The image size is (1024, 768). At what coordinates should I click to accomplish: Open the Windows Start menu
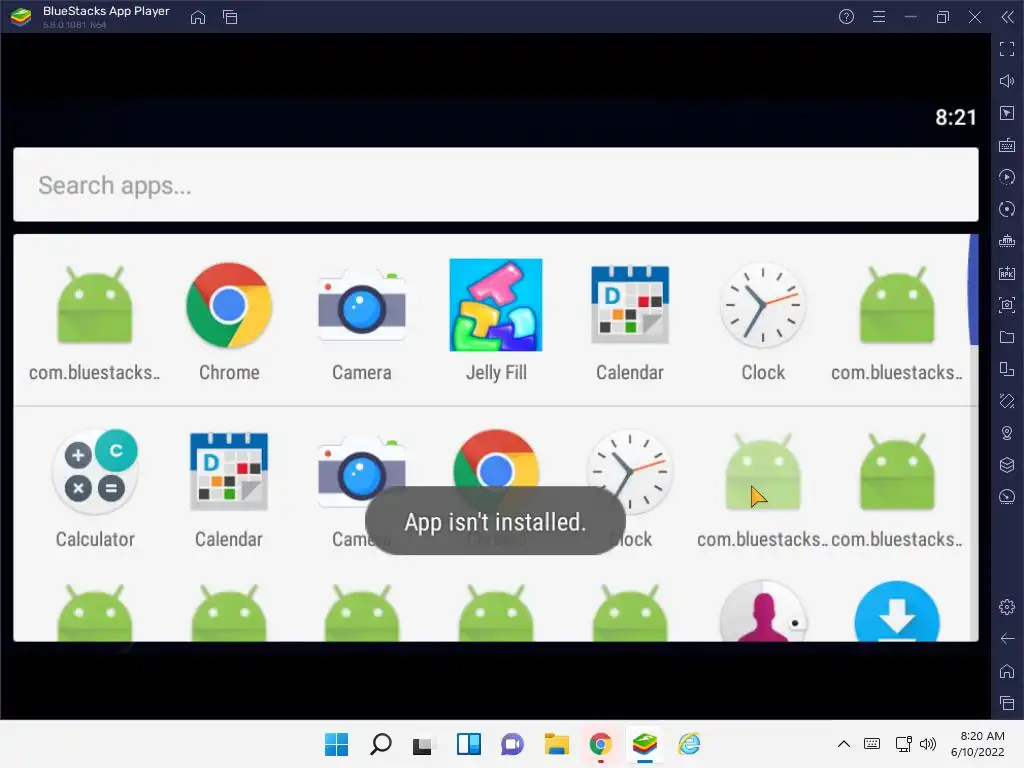(337, 744)
